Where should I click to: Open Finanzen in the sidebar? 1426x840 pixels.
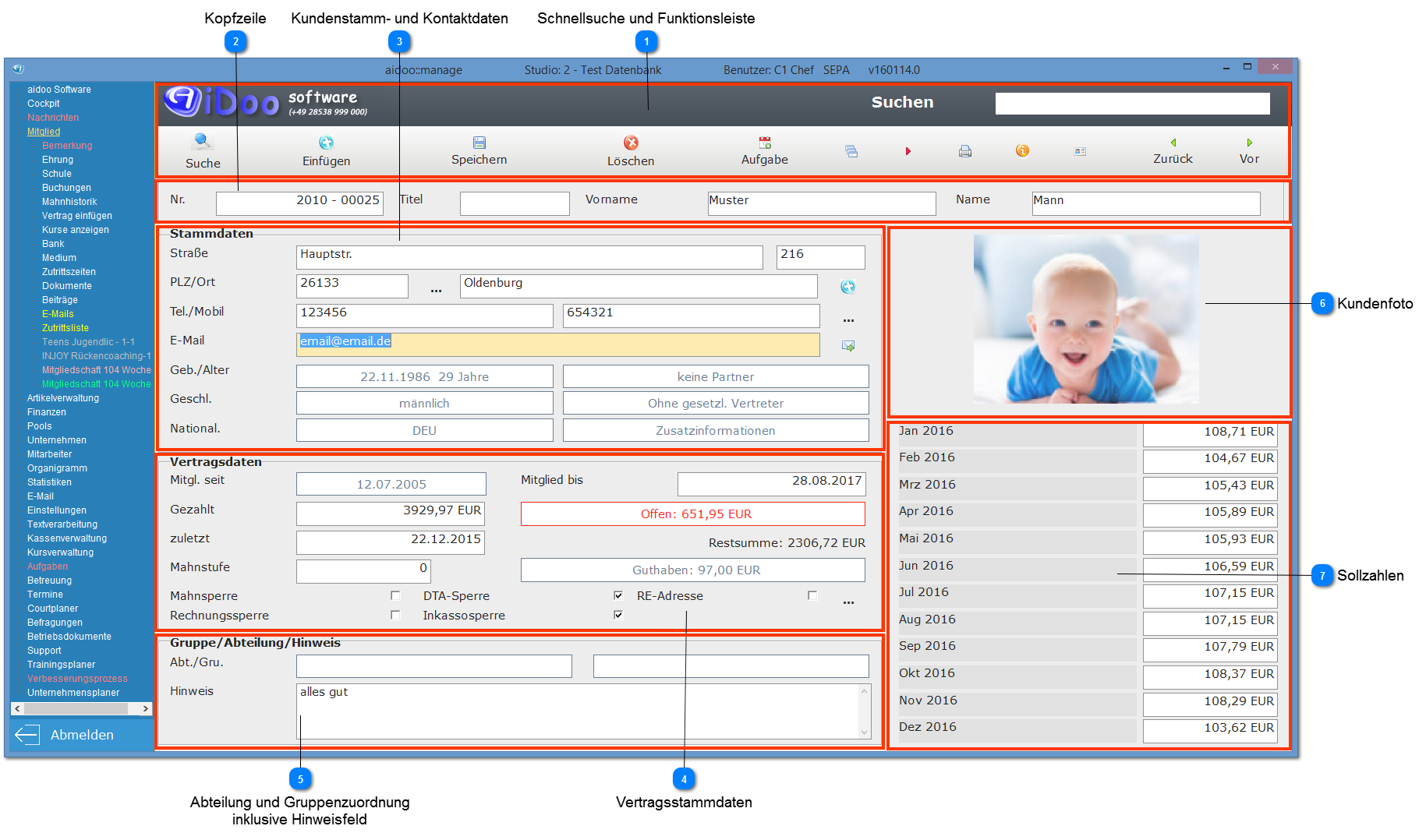pos(47,412)
